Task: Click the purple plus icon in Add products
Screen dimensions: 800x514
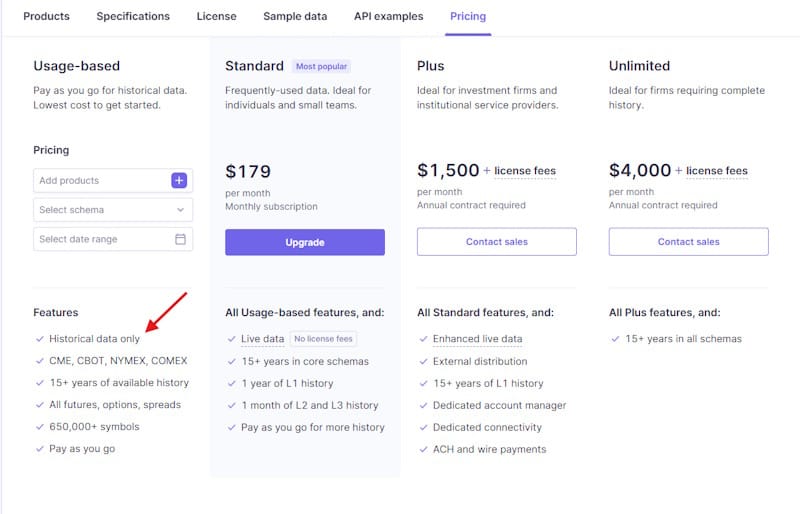Action: coord(179,181)
